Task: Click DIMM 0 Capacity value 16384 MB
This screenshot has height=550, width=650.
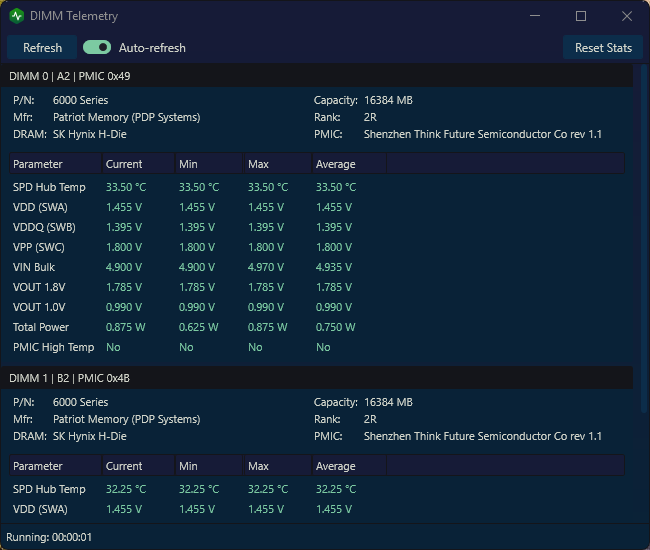Action: point(388,100)
